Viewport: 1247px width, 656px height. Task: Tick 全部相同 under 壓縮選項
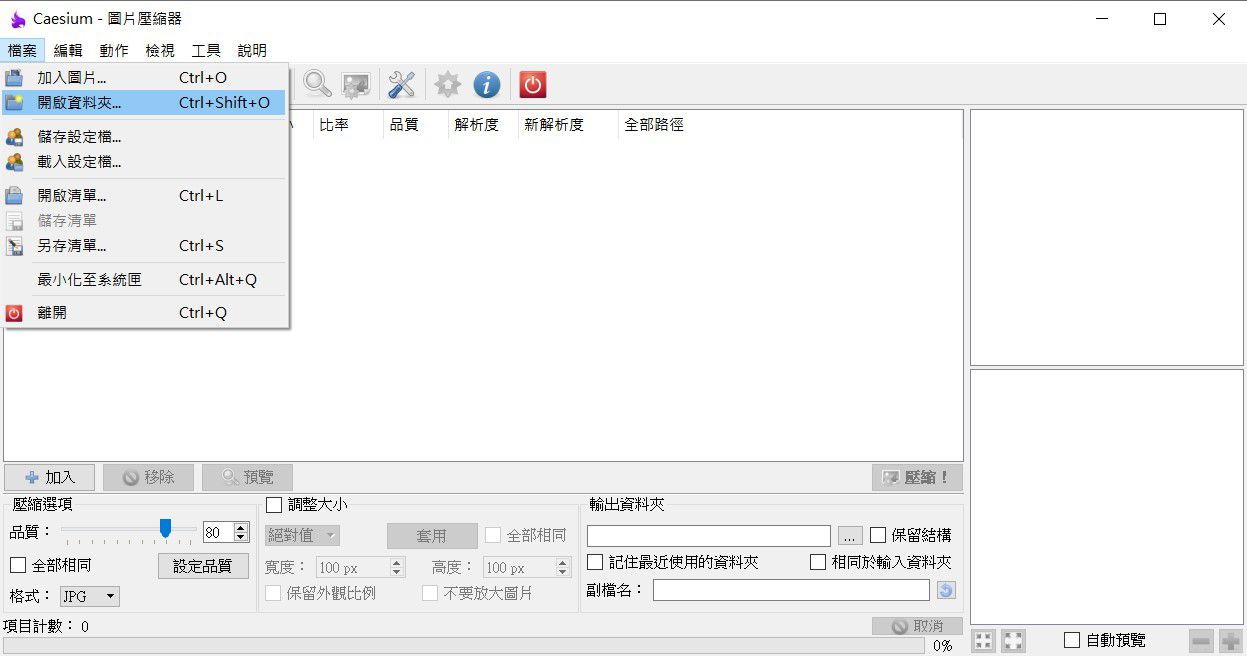(x=18, y=565)
